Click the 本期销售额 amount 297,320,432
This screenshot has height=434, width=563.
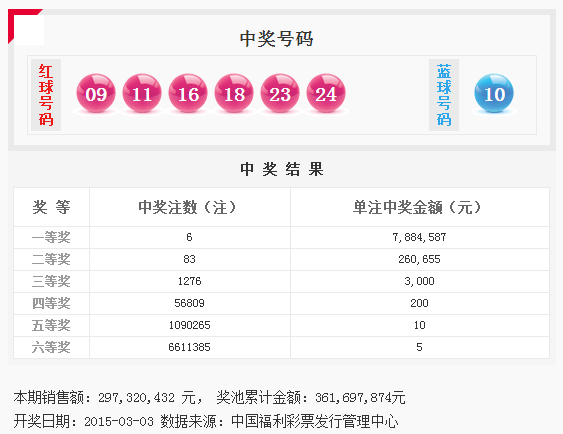(x=136, y=398)
